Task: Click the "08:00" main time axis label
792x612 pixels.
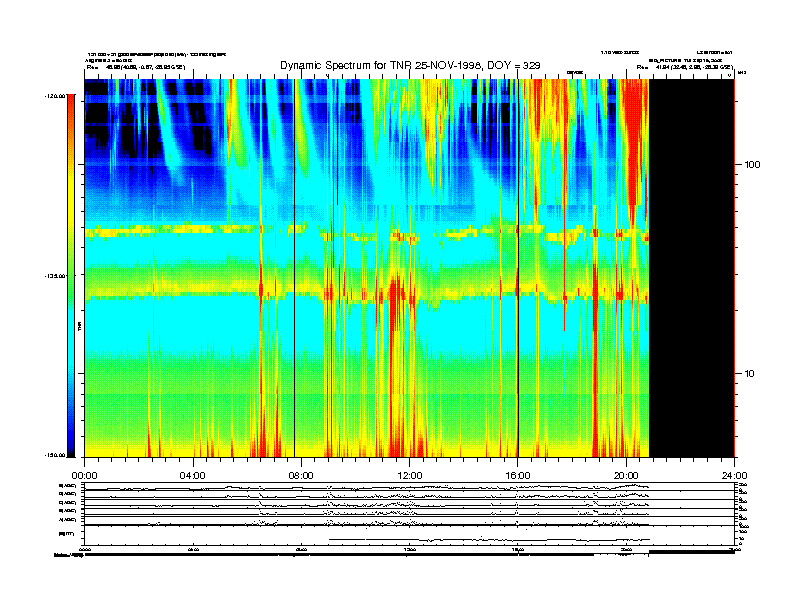Action: click(x=301, y=476)
